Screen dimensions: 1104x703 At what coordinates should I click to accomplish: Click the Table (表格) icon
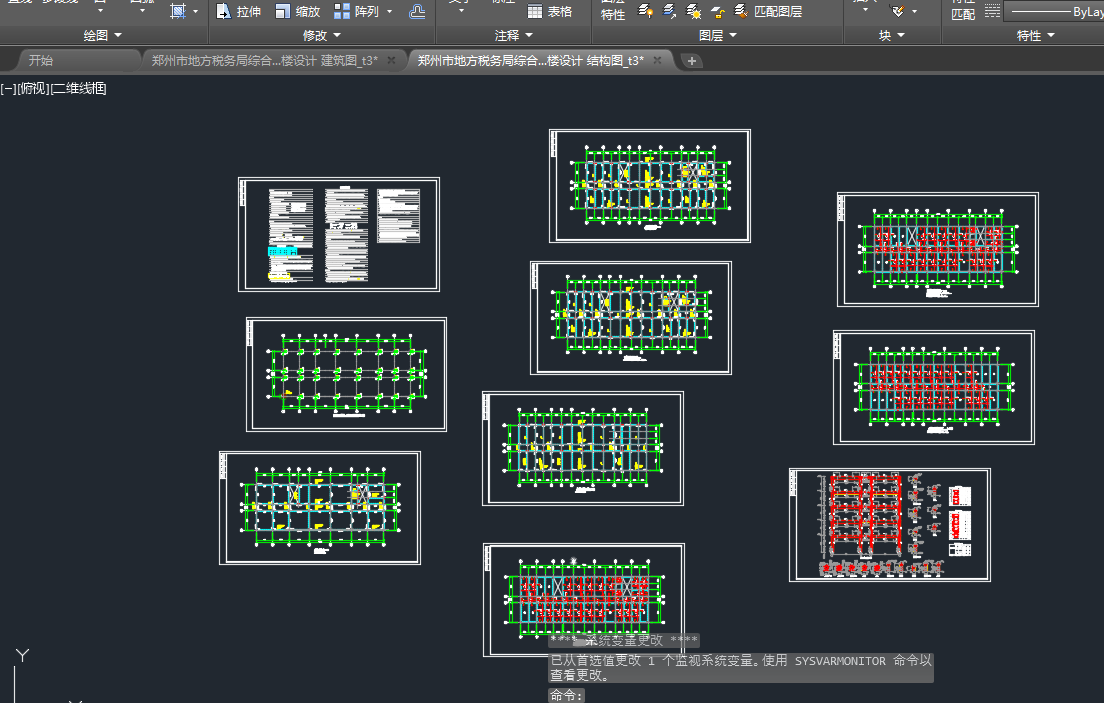[x=536, y=12]
